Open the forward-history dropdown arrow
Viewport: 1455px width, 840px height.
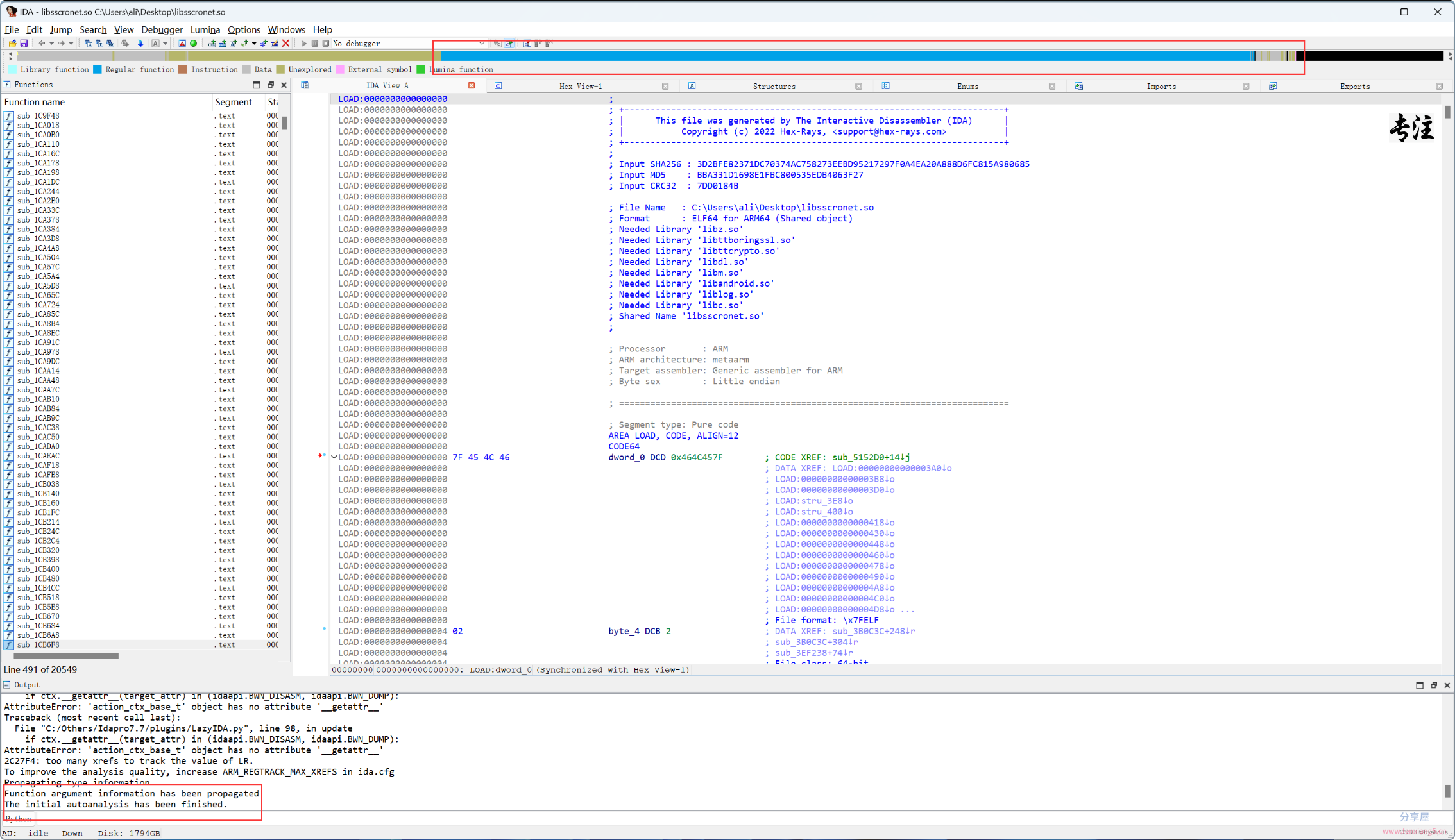[71, 44]
